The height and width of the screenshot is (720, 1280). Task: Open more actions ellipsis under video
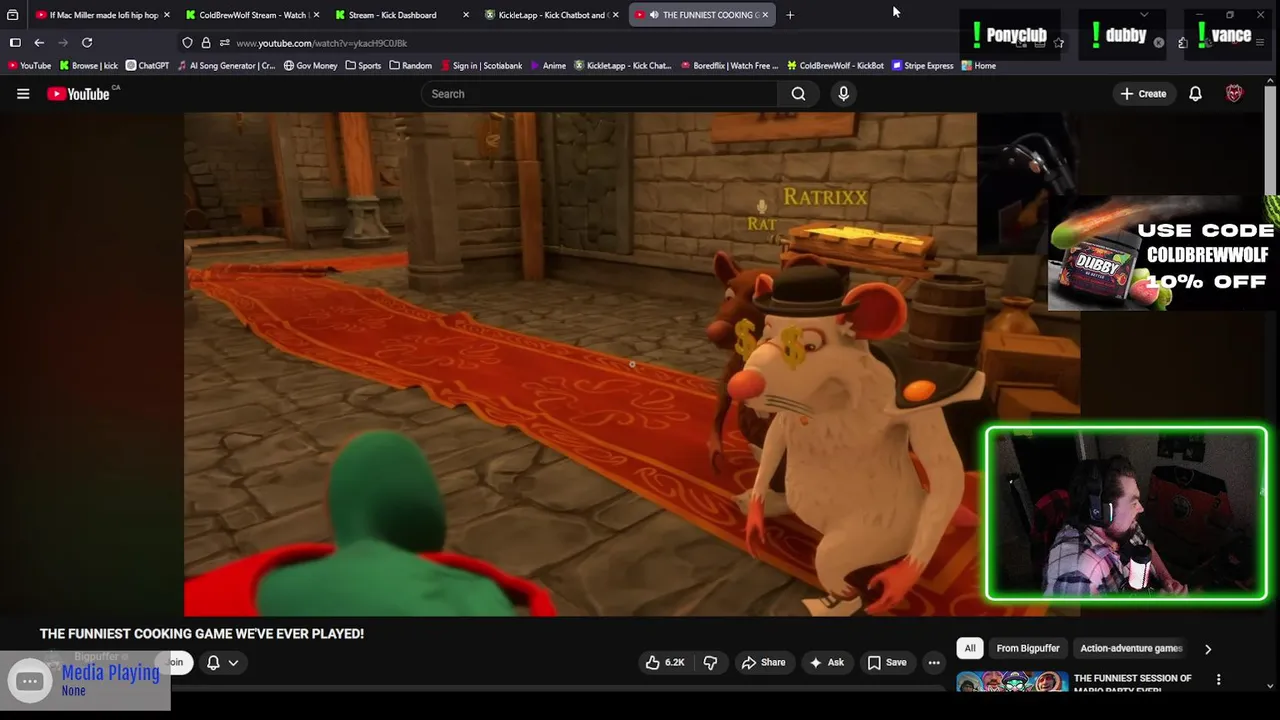[934, 662]
